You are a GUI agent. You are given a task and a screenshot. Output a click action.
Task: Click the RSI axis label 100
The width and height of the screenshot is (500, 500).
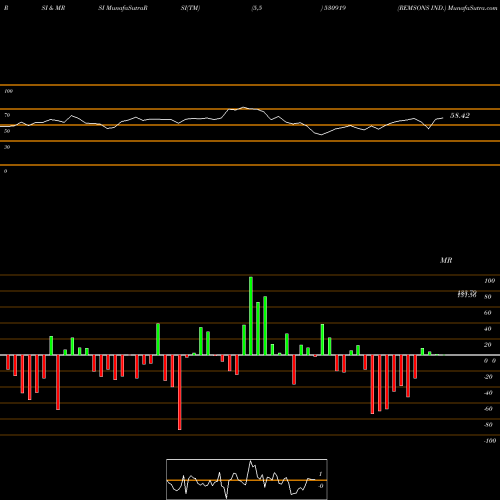(x=8, y=91)
